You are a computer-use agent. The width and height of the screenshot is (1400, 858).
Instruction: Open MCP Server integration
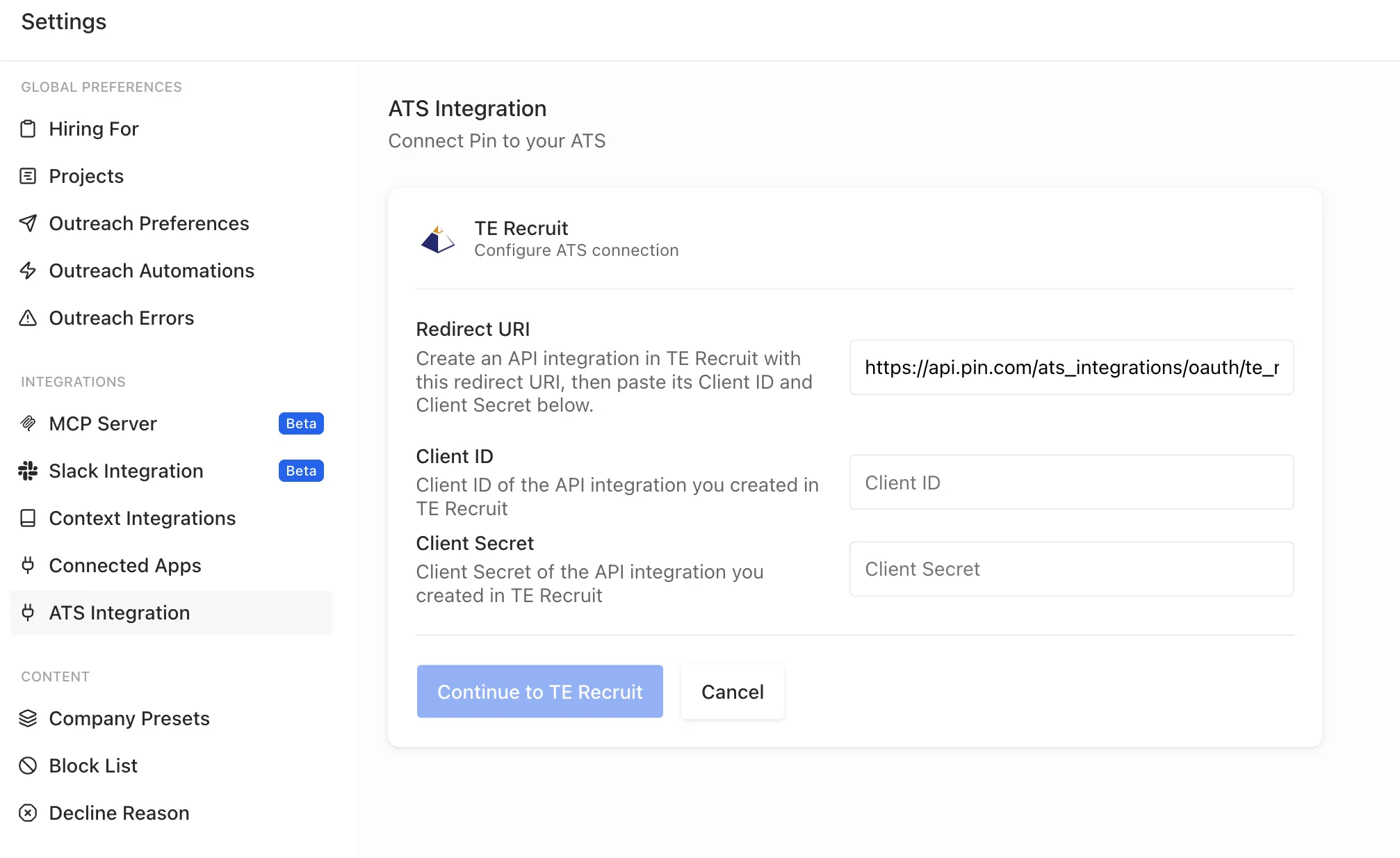coord(171,423)
